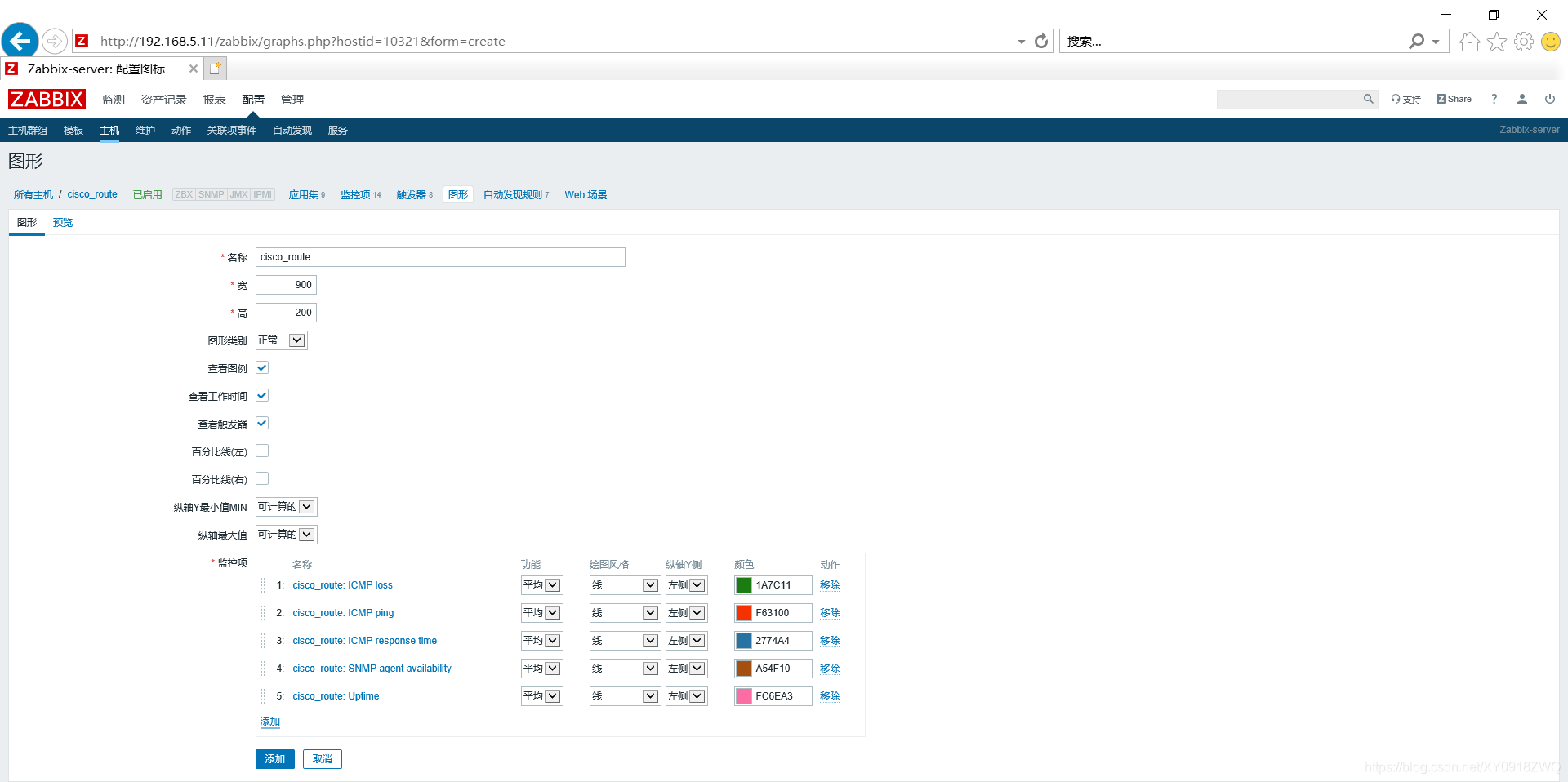Toggle the 查看工作时间 checkbox
Image resolution: width=1568 pixels, height=782 pixels.
[x=262, y=396]
